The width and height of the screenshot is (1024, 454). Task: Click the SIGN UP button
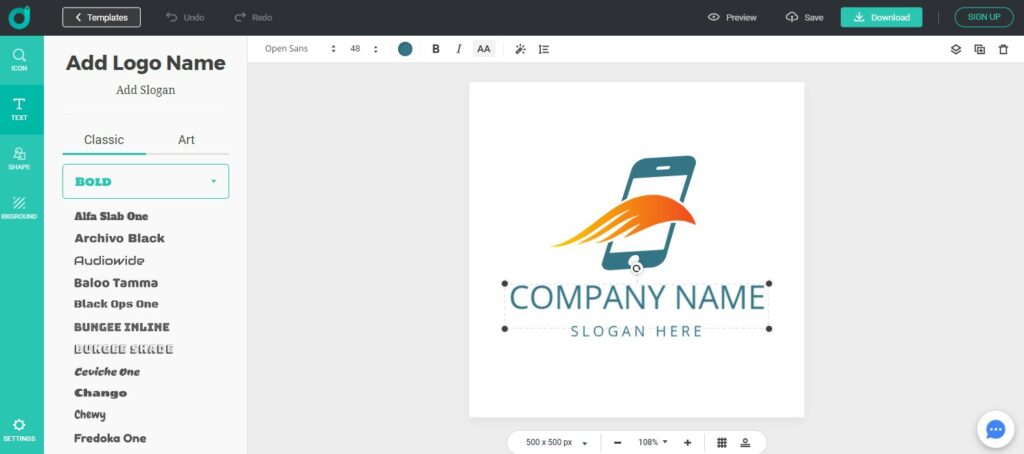pyautogui.click(x=984, y=17)
